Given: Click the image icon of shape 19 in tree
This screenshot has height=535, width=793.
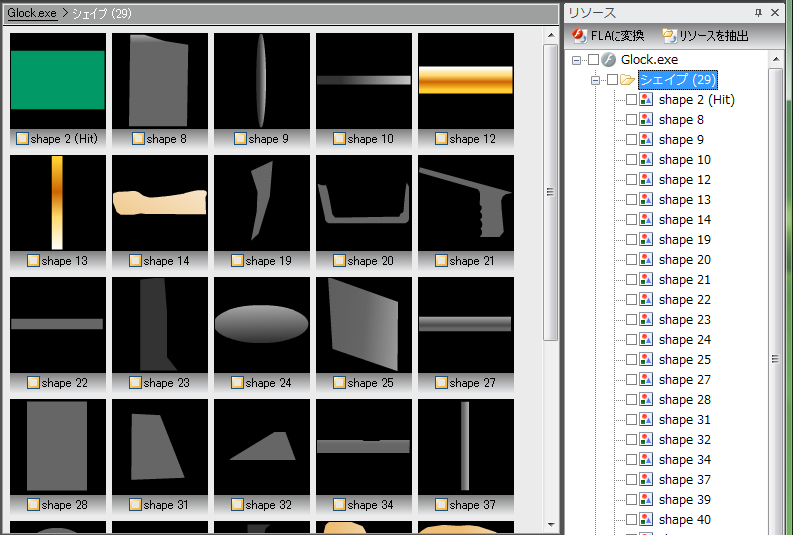Looking at the screenshot, I should (646, 239).
